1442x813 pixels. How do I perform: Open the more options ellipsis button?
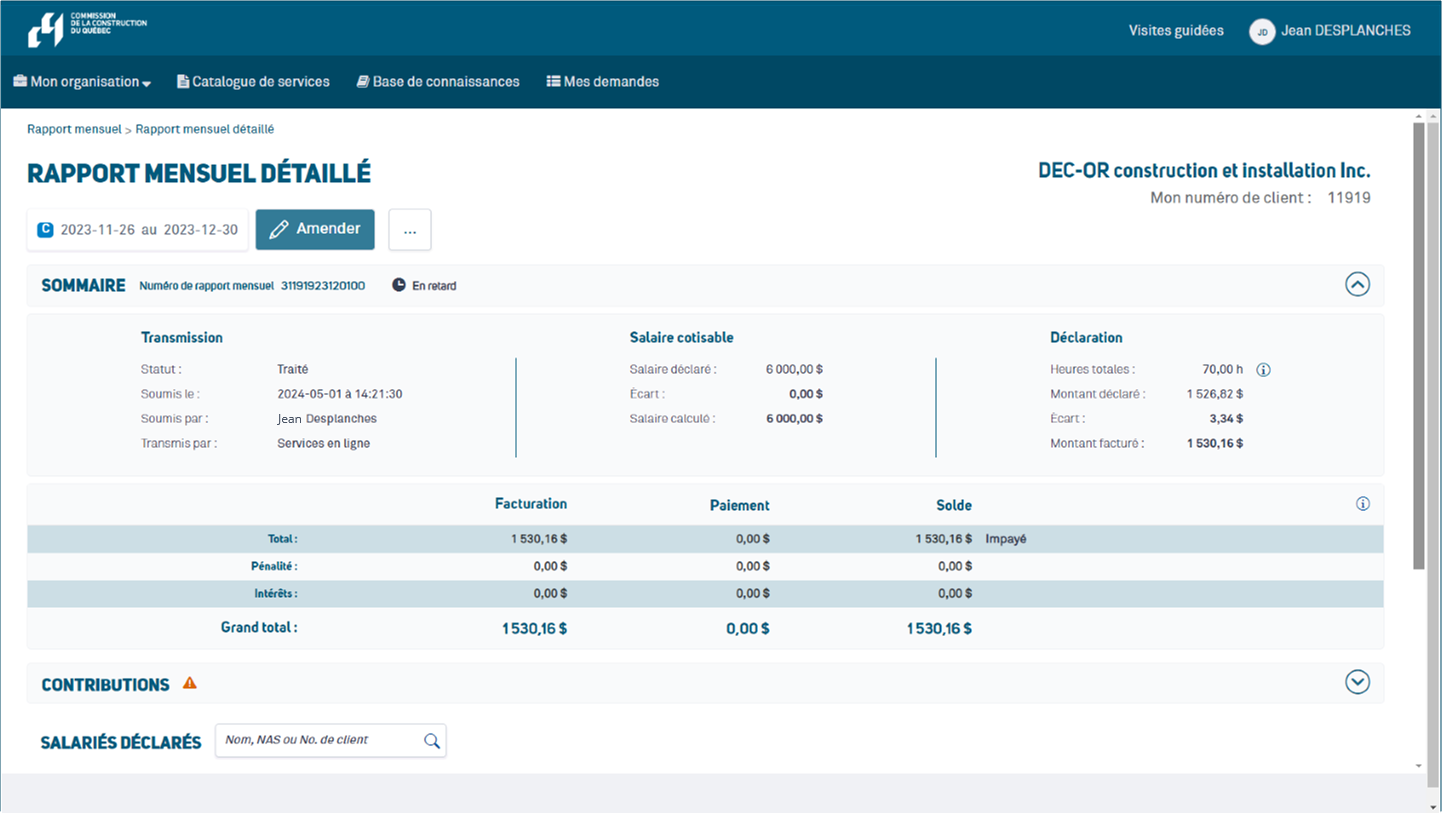pos(410,230)
